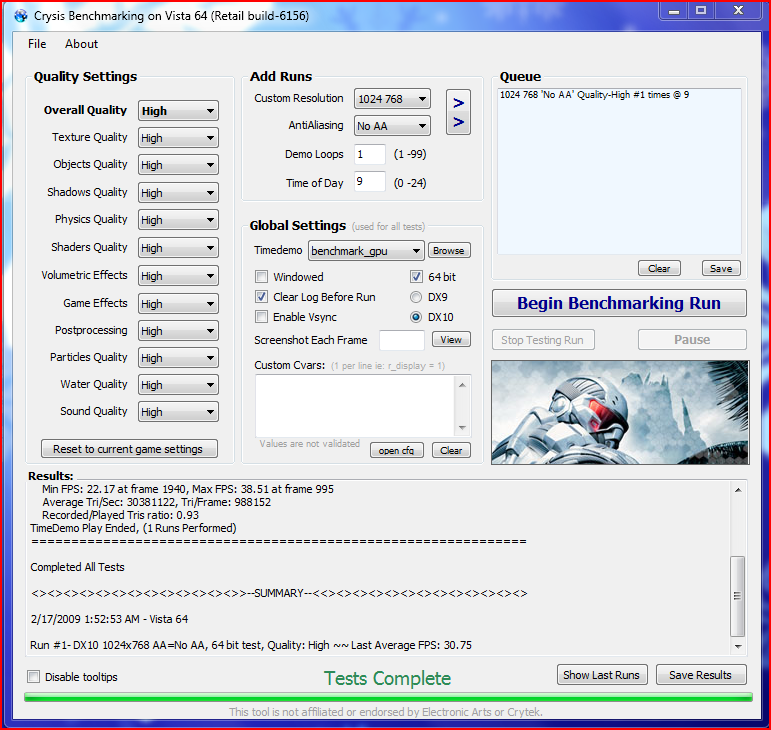Screen dimensions: 771x730
Task: Save the Queue list
Action: 721,268
